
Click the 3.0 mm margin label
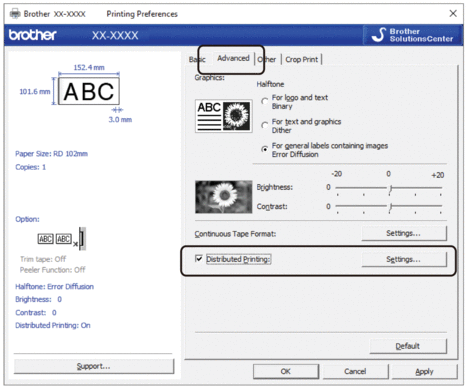(x=120, y=119)
